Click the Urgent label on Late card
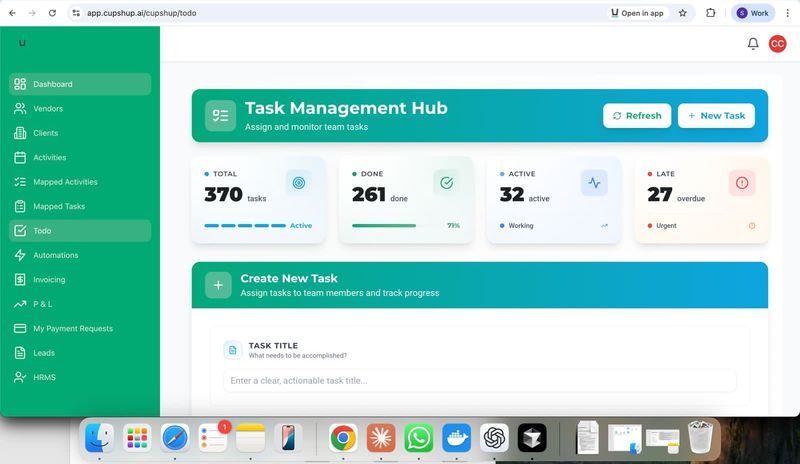 (666, 226)
